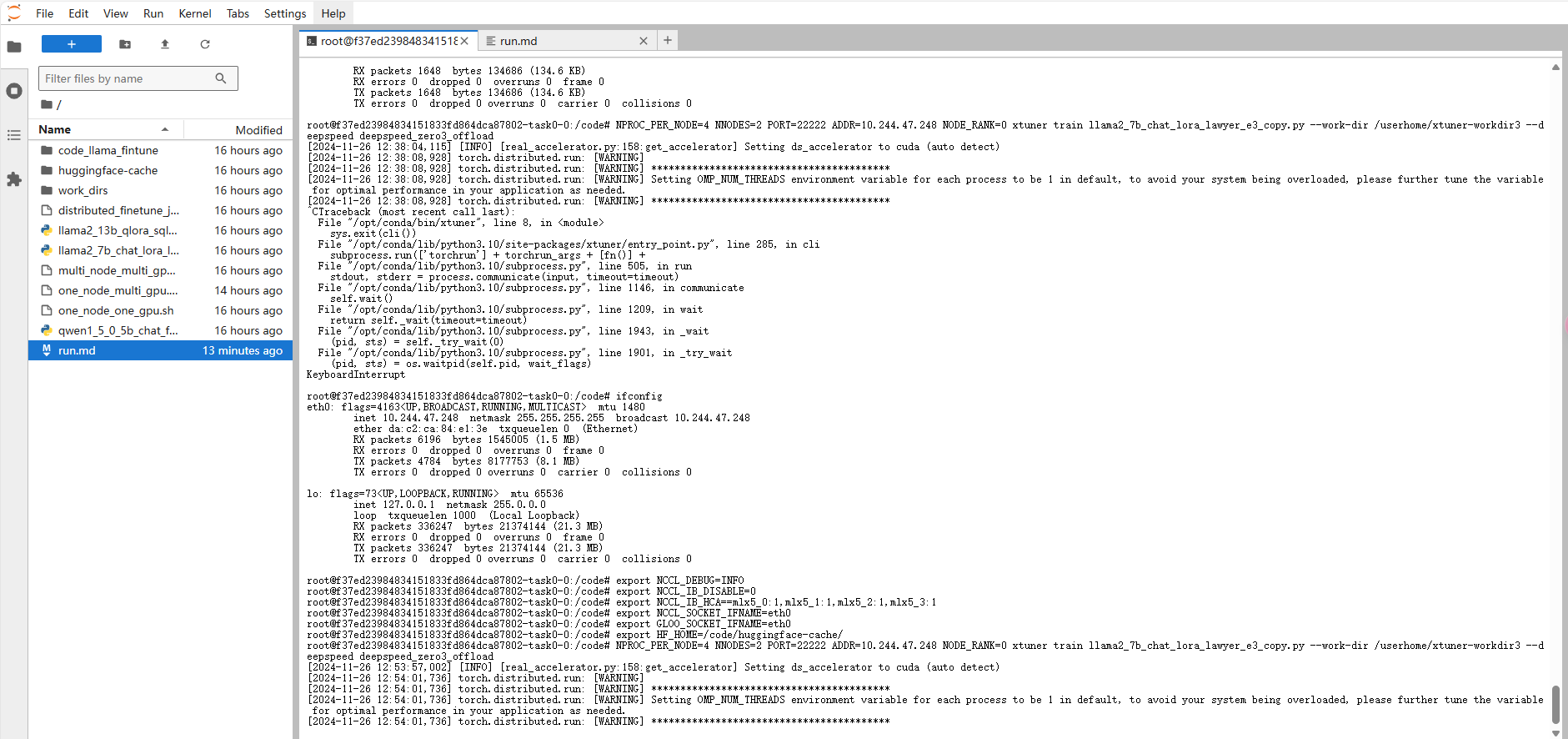The width and height of the screenshot is (1568, 739).
Task: Close the run.md tab
Action: 644,41
